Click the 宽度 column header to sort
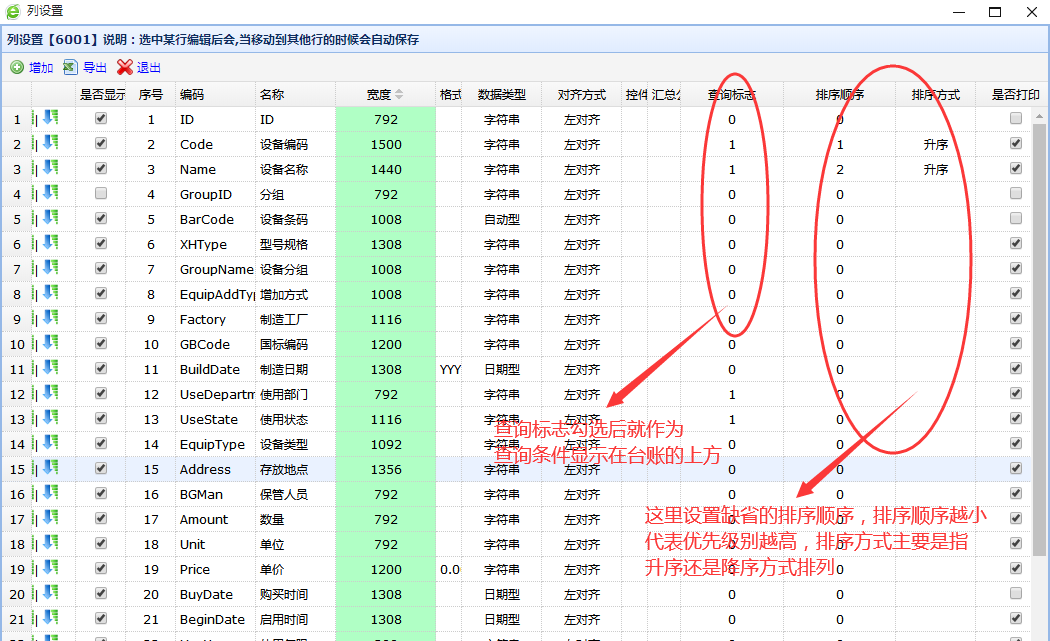The image size is (1050, 641). coord(385,94)
